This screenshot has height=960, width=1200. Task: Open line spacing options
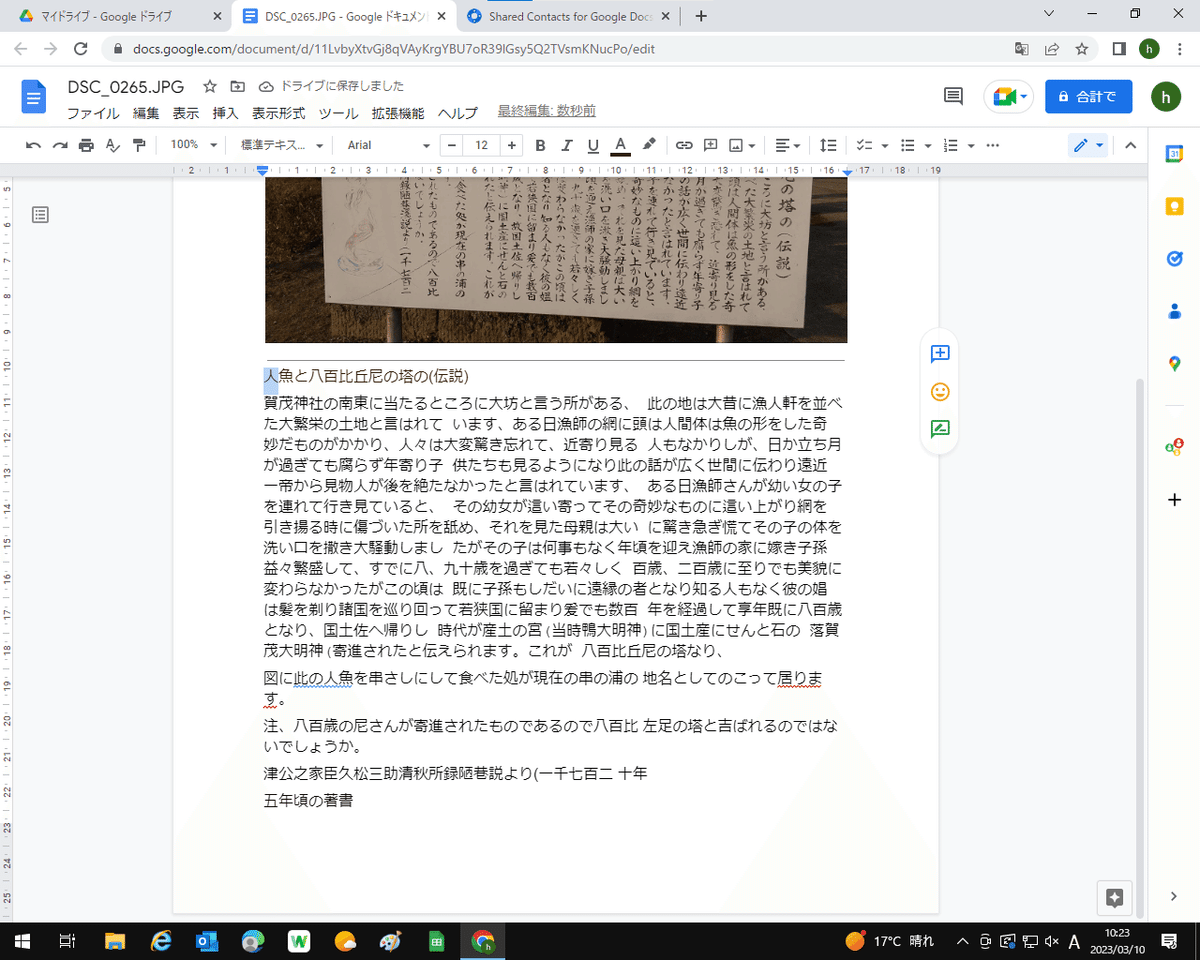(x=829, y=145)
